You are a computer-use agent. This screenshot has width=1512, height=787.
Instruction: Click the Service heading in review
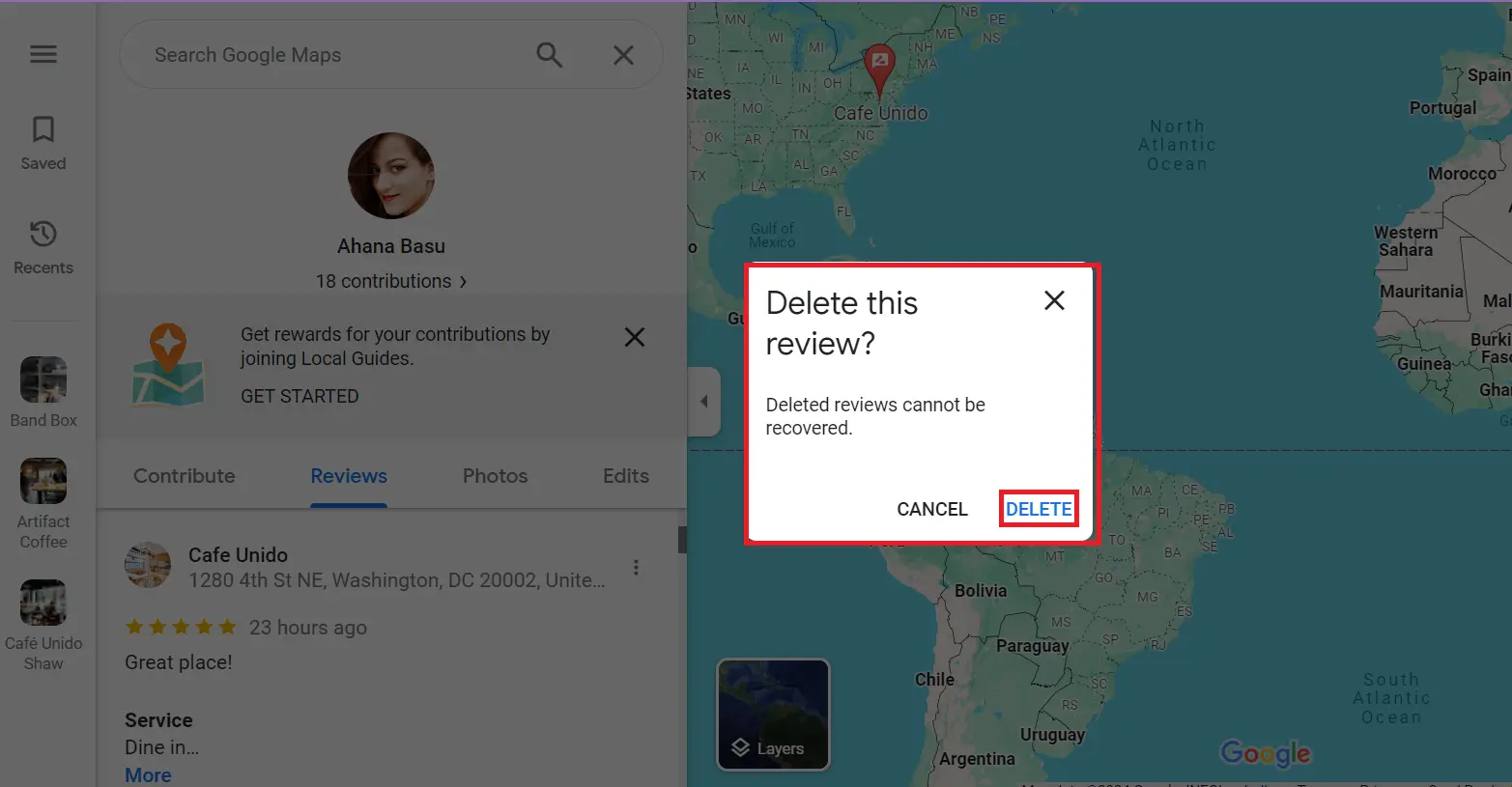coord(158,720)
